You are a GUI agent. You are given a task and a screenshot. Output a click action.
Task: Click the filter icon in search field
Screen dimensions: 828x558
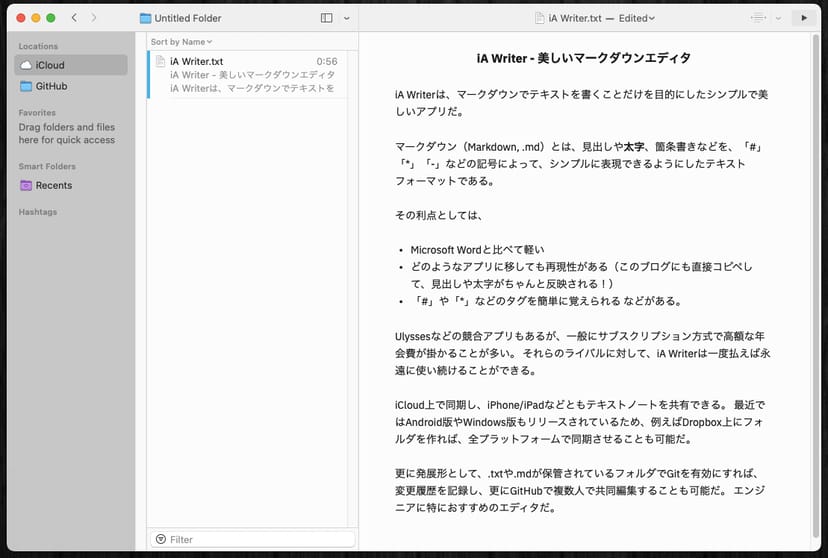pos(160,539)
